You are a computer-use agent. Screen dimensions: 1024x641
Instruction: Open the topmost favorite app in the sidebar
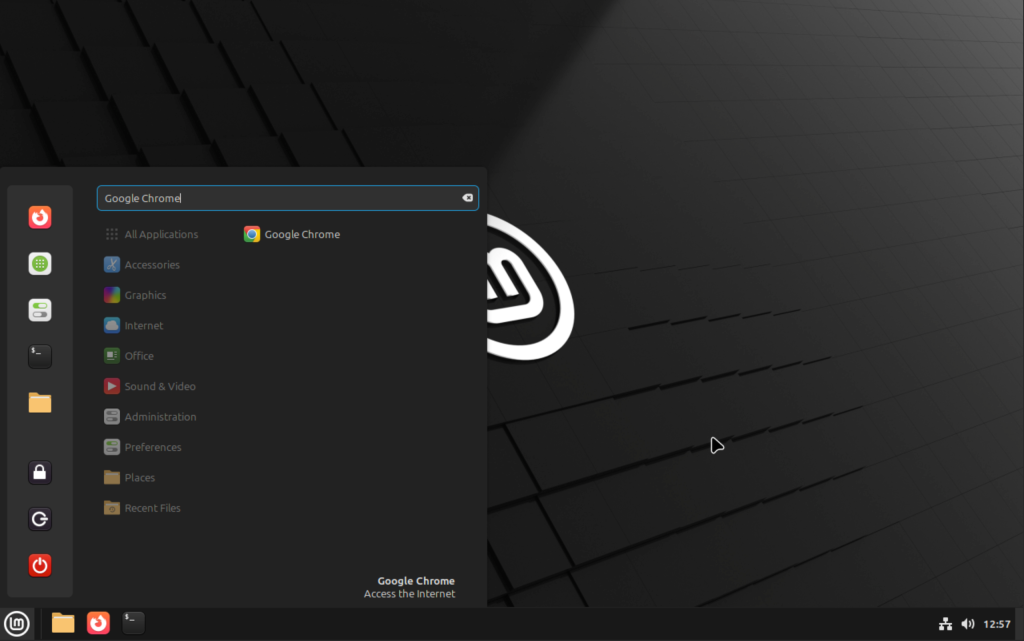click(39, 217)
